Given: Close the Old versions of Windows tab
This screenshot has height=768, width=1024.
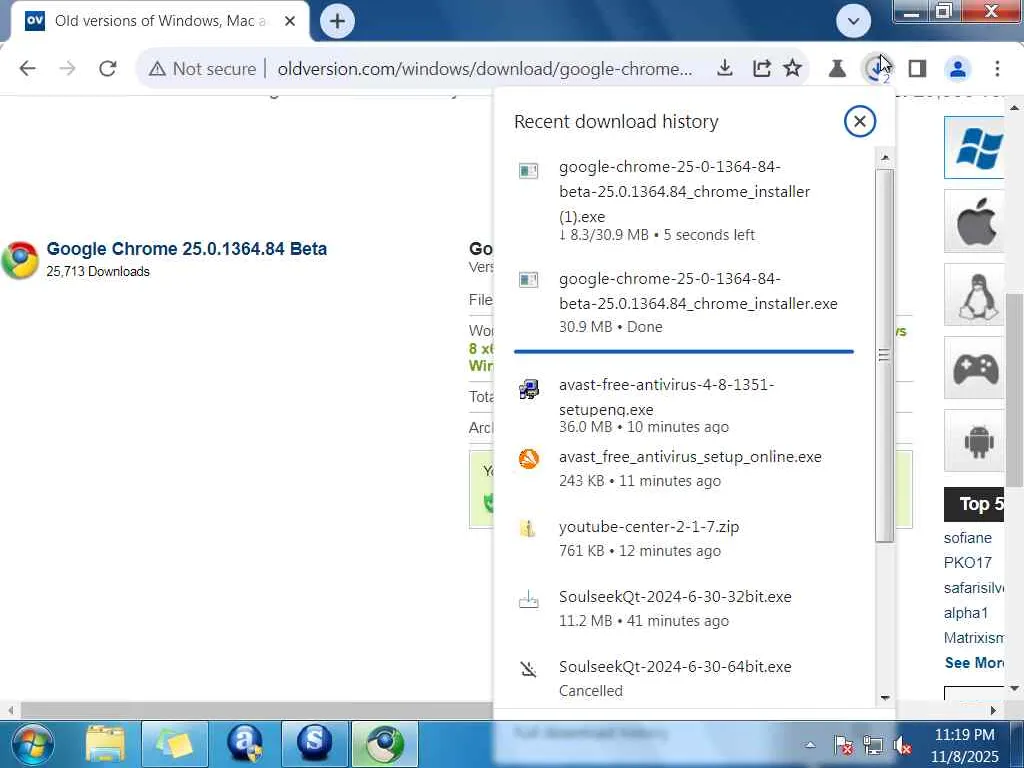Looking at the screenshot, I should (x=290, y=21).
